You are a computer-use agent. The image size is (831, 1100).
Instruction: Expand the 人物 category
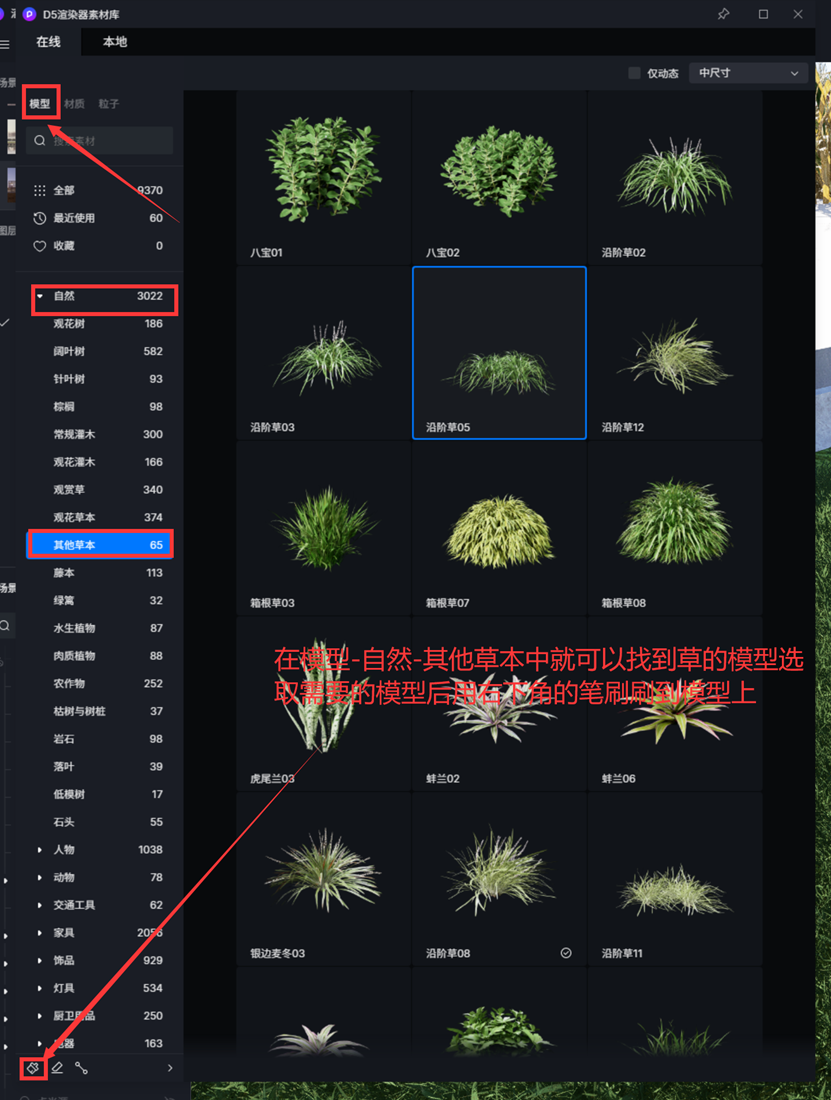(x=39, y=850)
